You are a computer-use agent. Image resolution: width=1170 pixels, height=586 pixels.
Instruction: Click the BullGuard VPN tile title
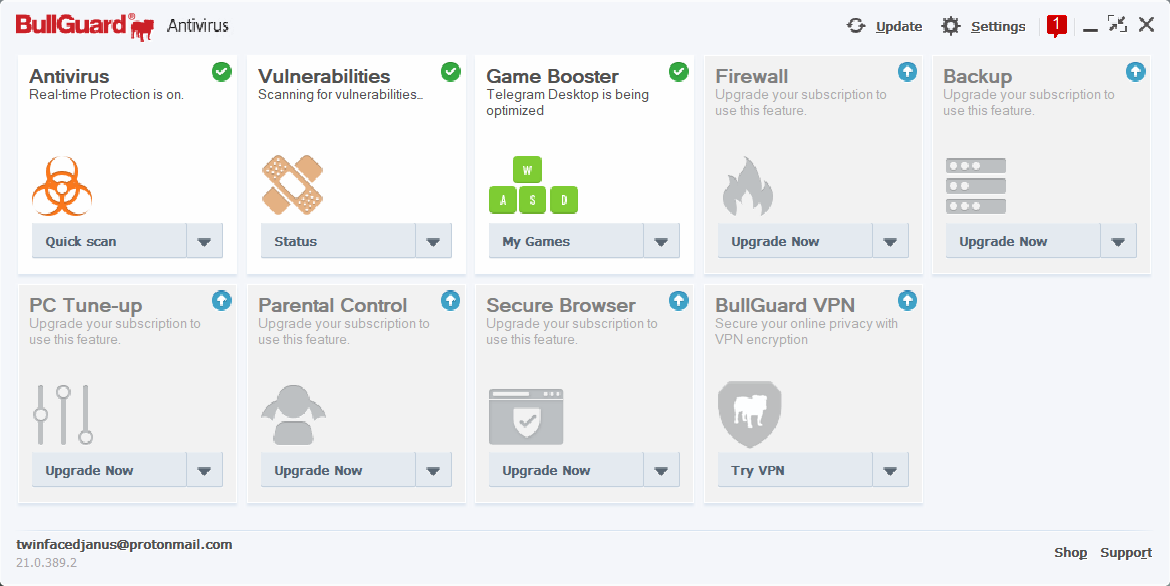coord(785,305)
